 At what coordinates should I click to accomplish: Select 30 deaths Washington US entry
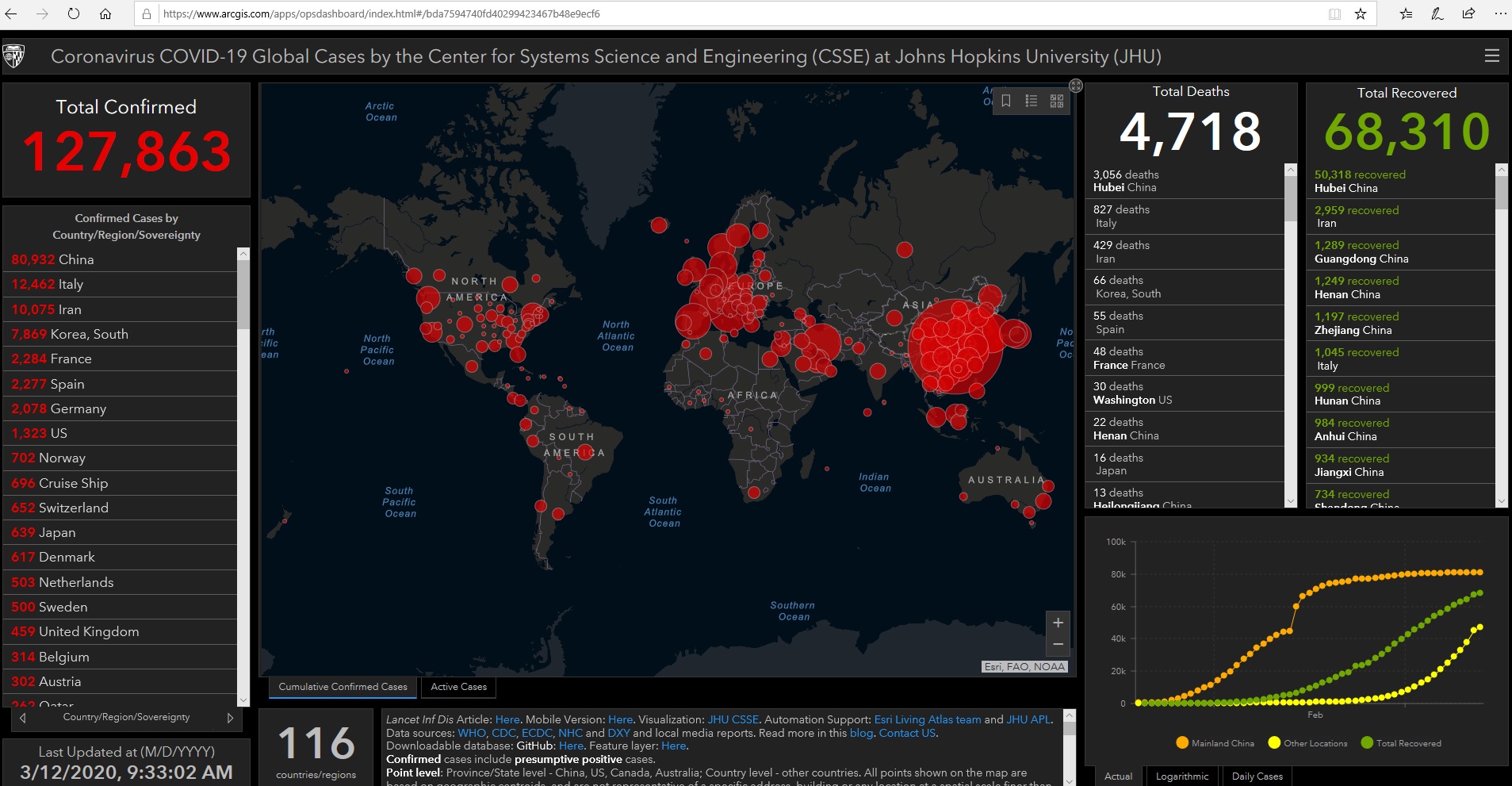(x=1185, y=393)
